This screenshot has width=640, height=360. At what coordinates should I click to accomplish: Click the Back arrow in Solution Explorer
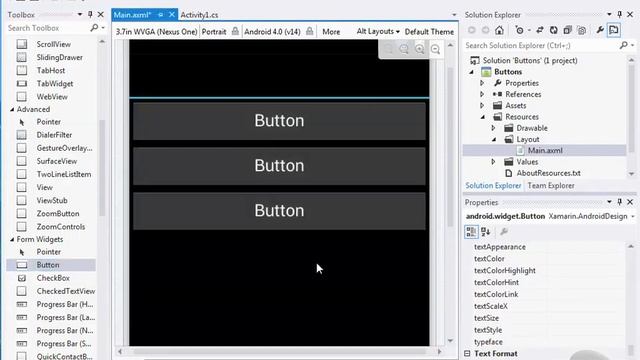tap(472, 30)
